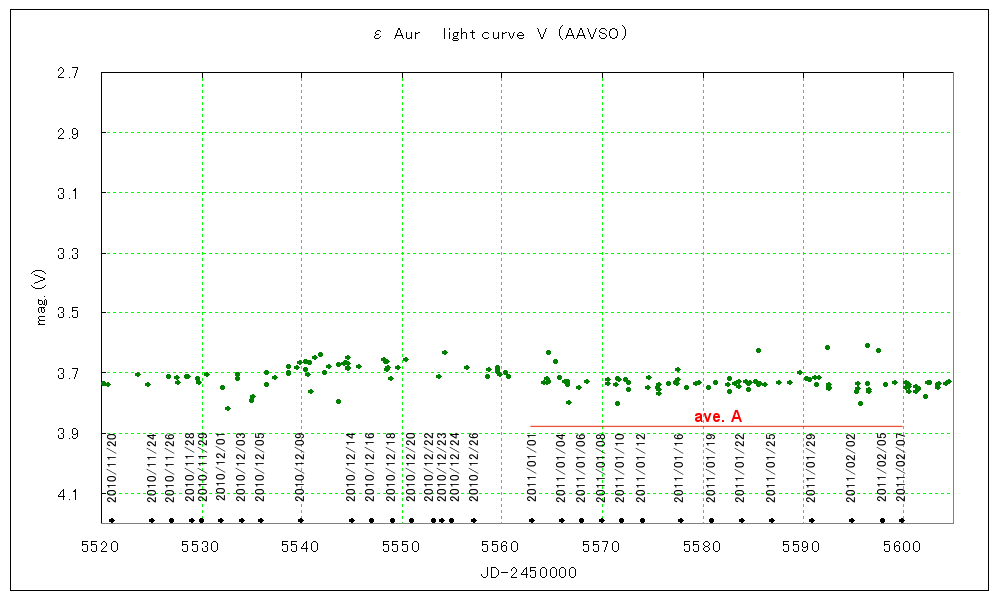This screenshot has height=600, width=1000.
Task: Pick the 2010/12/14 date label
Action: pyautogui.click(x=351, y=467)
